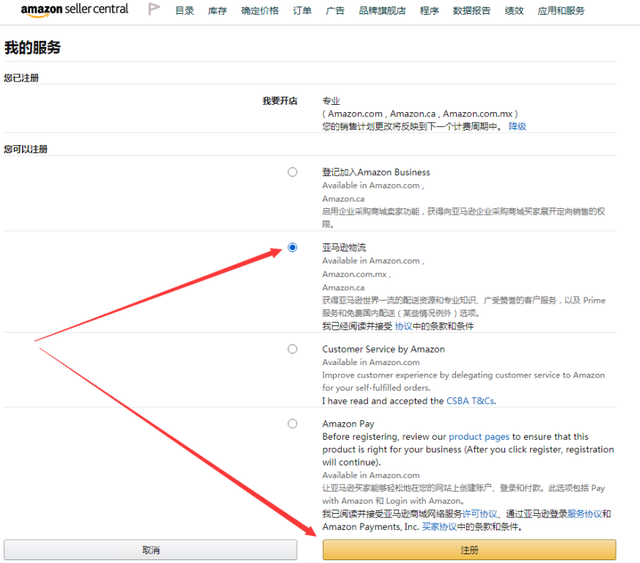Image resolution: width=640 pixels, height=563 pixels.
Task: Open the 程序 menu
Action: [429, 11]
